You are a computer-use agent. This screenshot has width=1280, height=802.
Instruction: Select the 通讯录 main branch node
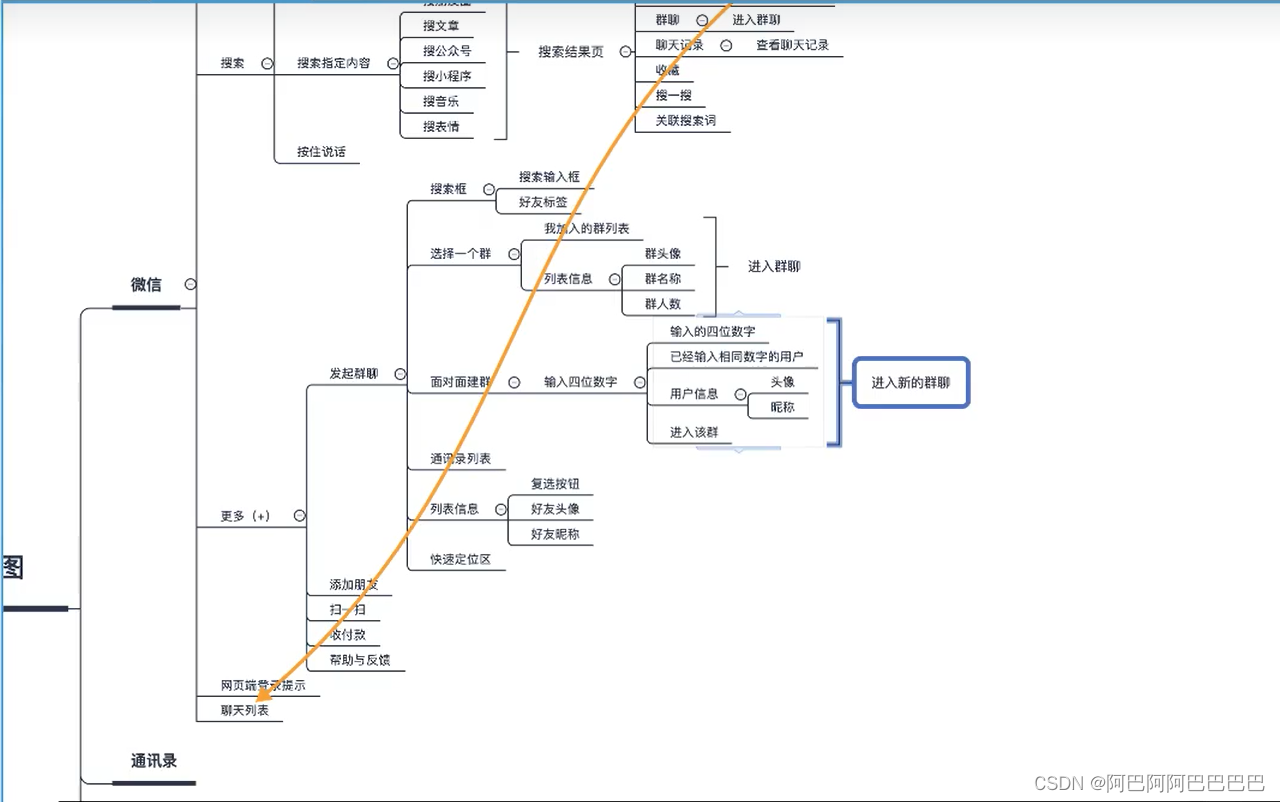click(x=154, y=761)
